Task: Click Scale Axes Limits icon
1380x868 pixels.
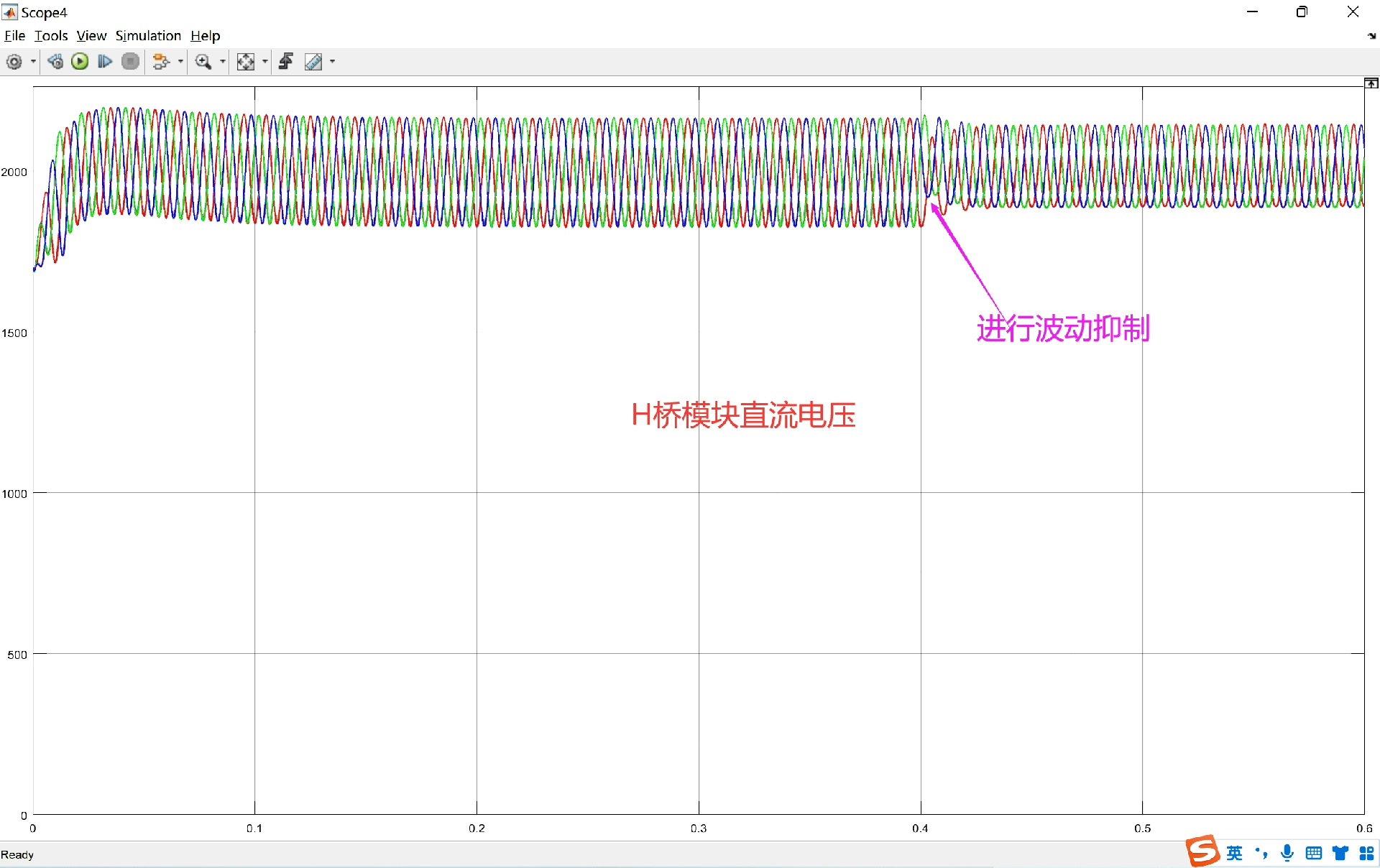Action: pyautogui.click(x=246, y=62)
